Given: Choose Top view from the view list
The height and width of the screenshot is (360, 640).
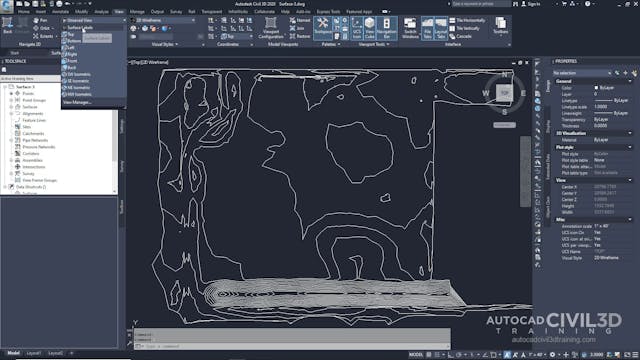Looking at the screenshot, I should (68, 35).
